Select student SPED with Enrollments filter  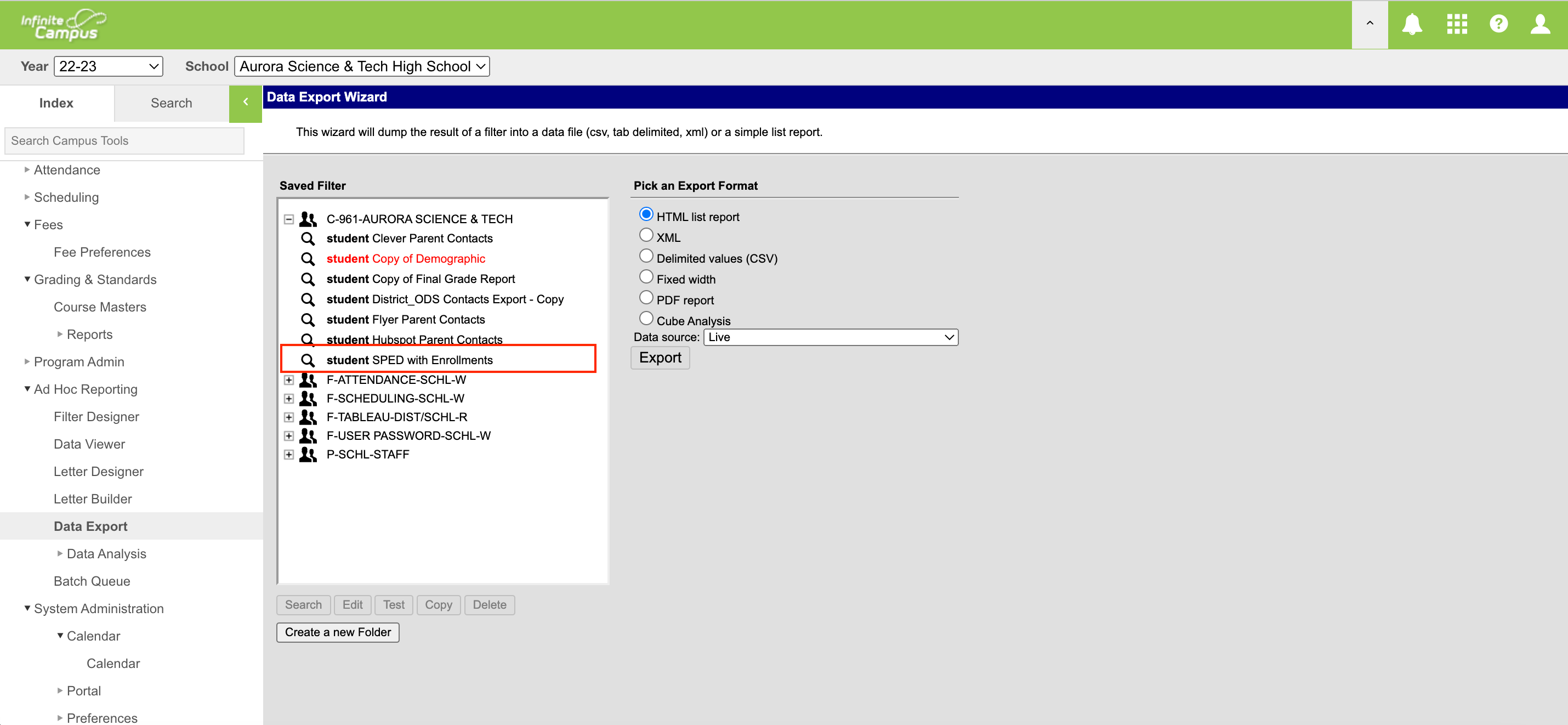(x=409, y=360)
